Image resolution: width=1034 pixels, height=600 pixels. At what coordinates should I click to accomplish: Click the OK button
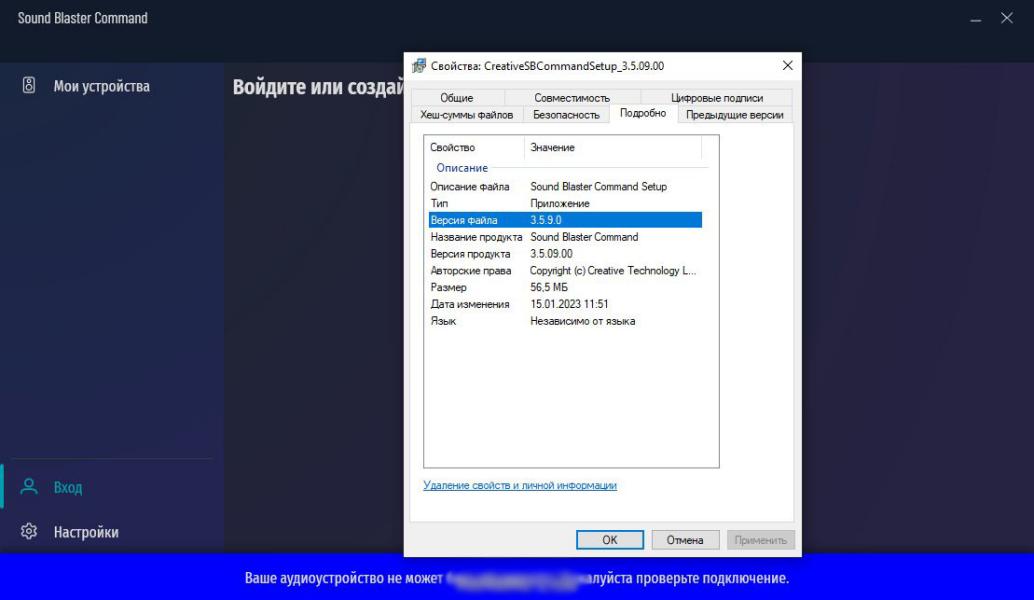point(610,540)
